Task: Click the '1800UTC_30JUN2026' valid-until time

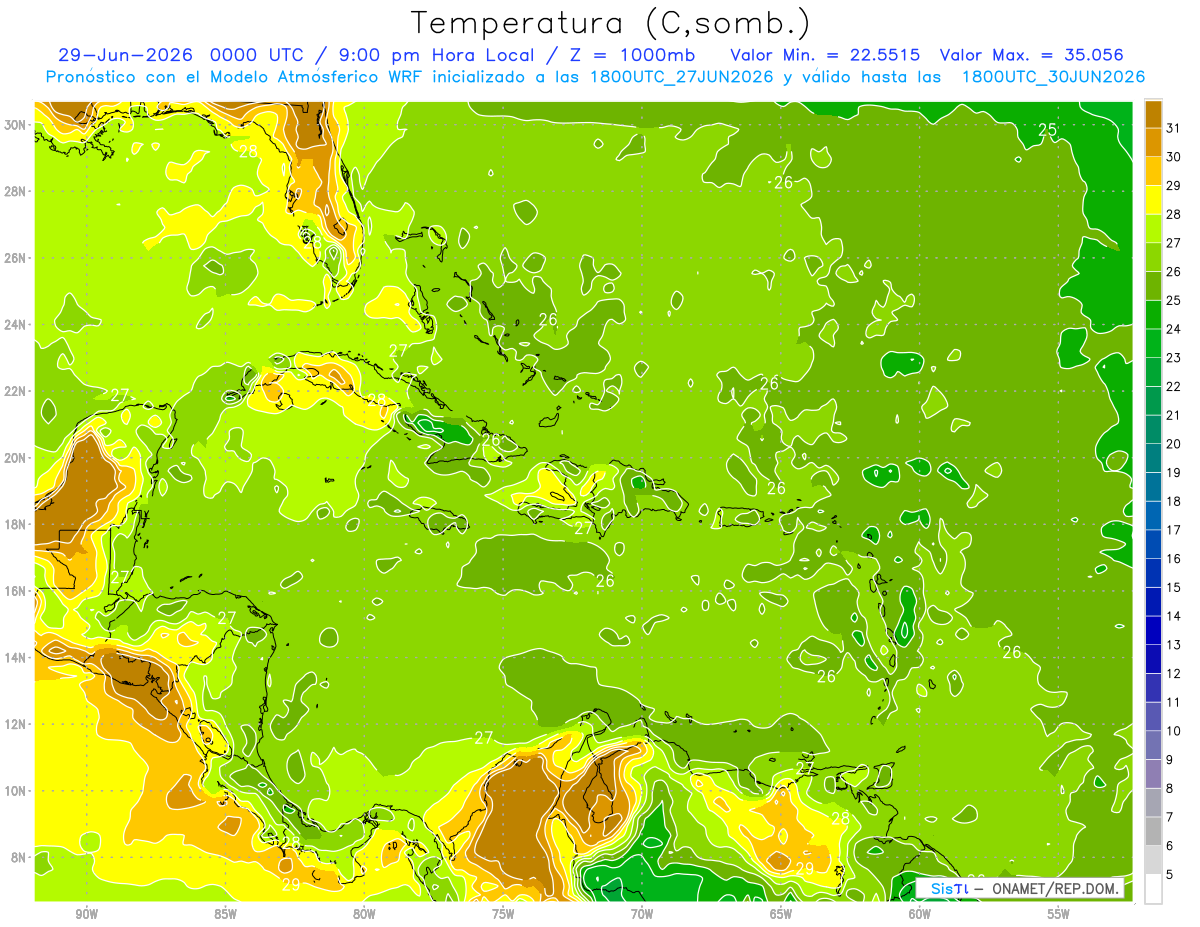Action: coord(1052,77)
